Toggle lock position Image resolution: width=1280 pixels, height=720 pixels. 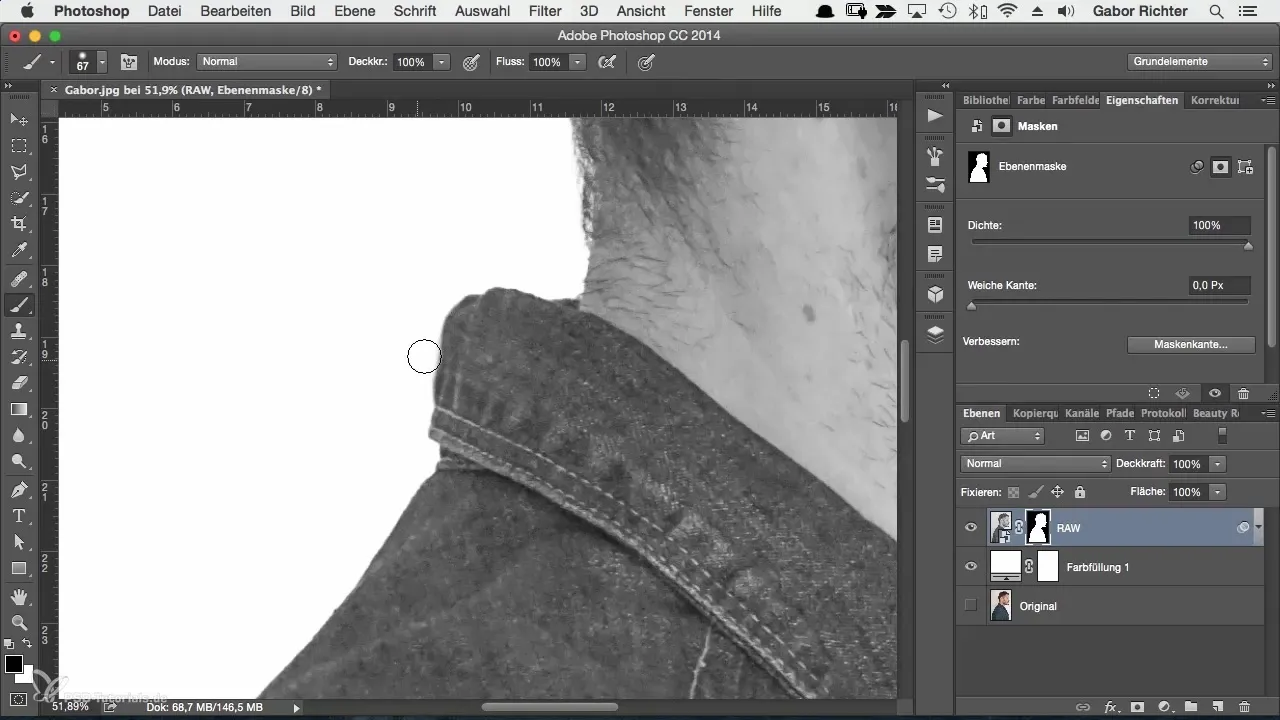1058,492
